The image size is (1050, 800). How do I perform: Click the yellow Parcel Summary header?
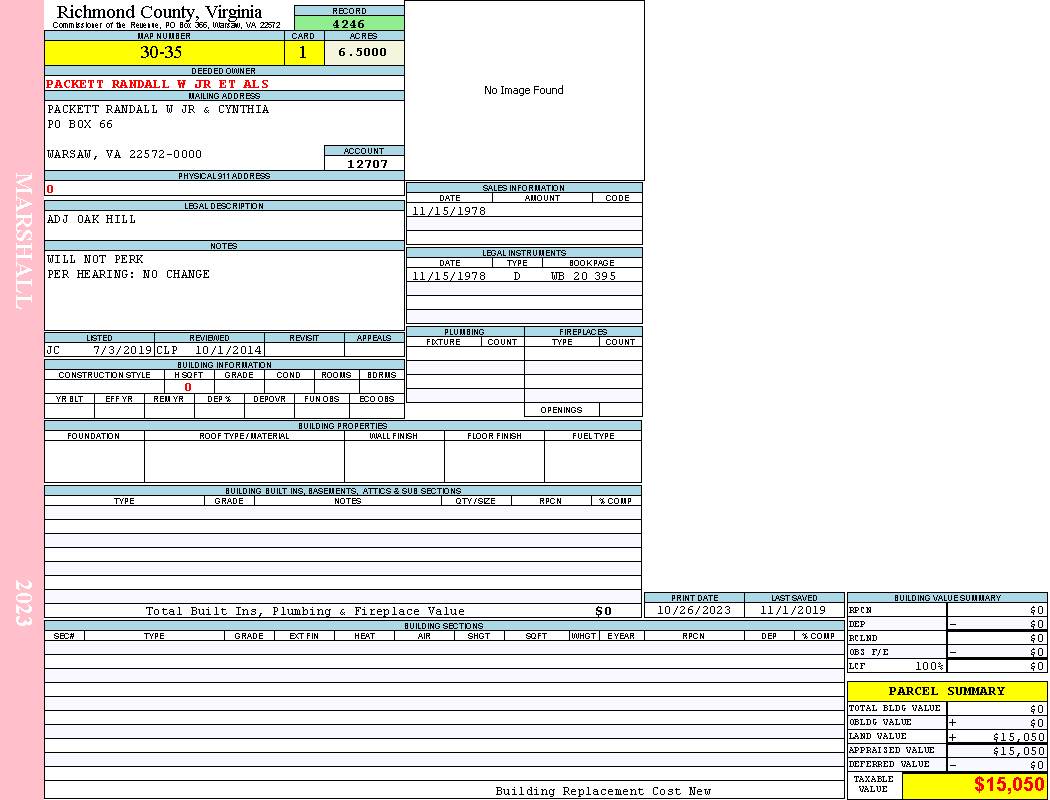[x=946, y=691]
